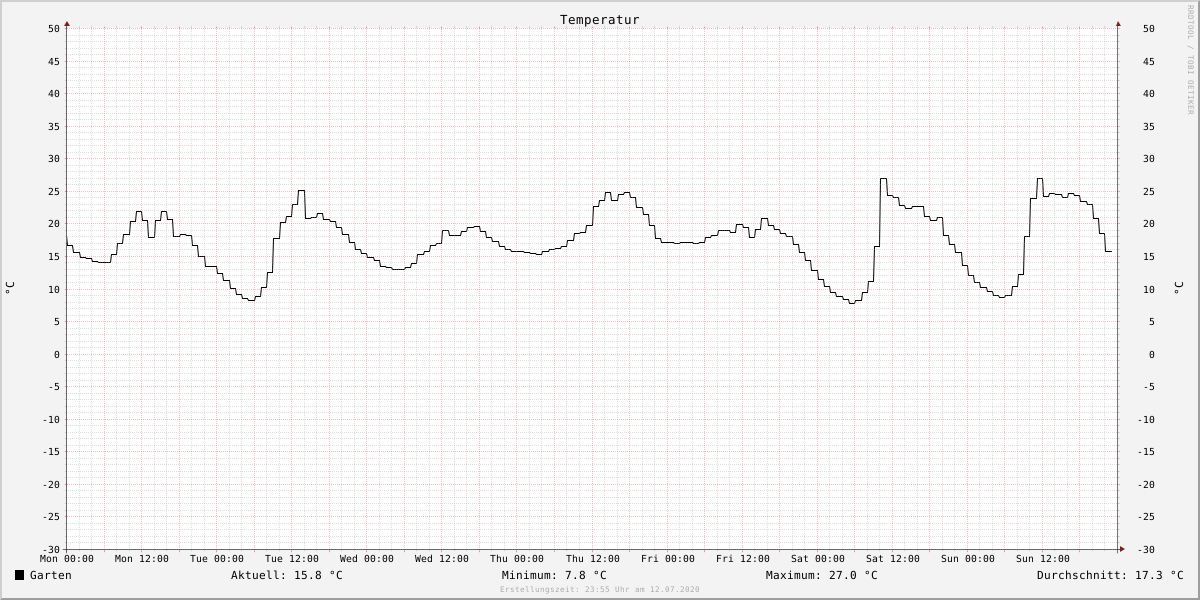
Task: Select the Wed 12:00 time axis label
Action: (442, 559)
